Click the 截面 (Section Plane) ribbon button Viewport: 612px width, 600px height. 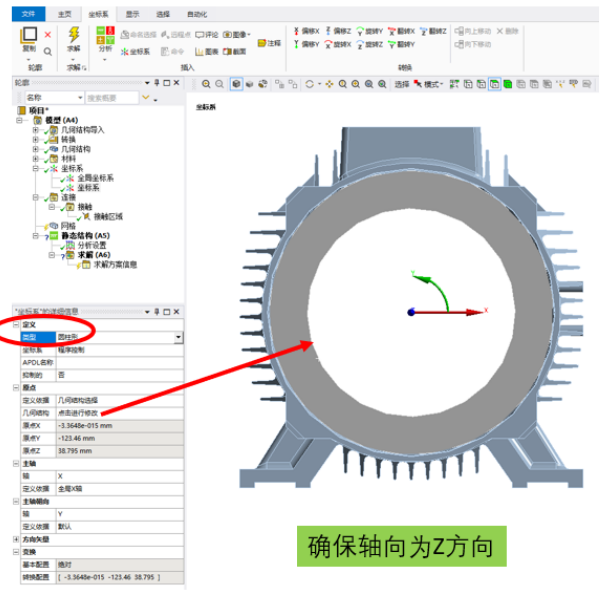(x=235, y=52)
